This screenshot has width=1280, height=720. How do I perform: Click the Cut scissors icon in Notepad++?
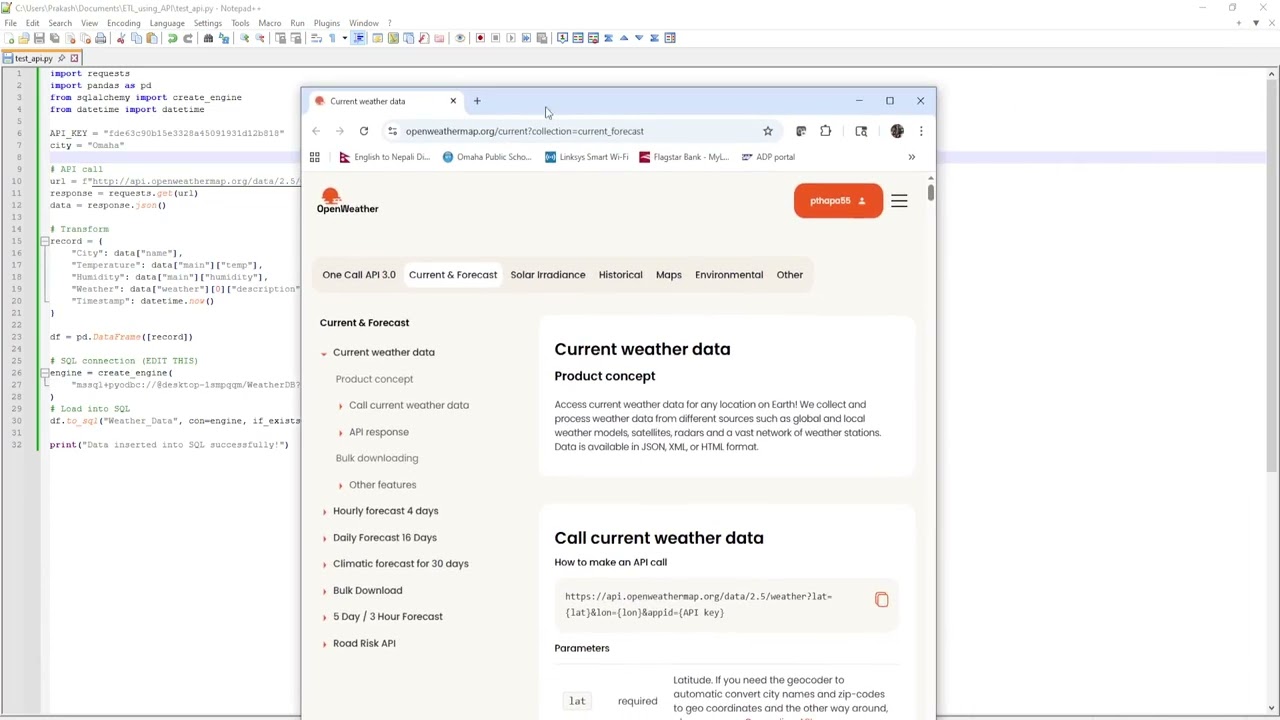pos(121,38)
